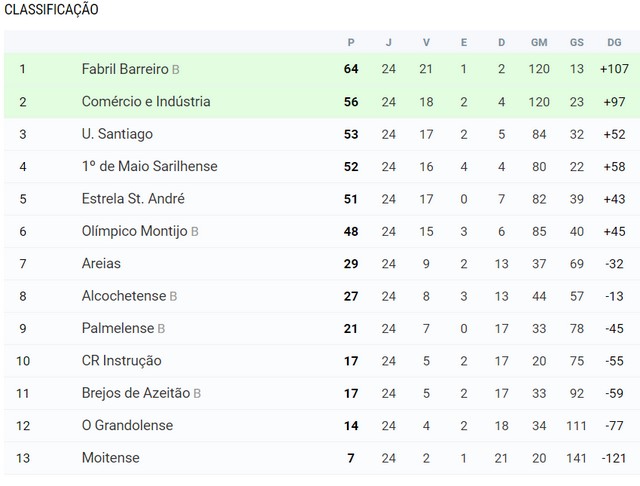Select Brejos de Azeitão in the table

(136, 393)
